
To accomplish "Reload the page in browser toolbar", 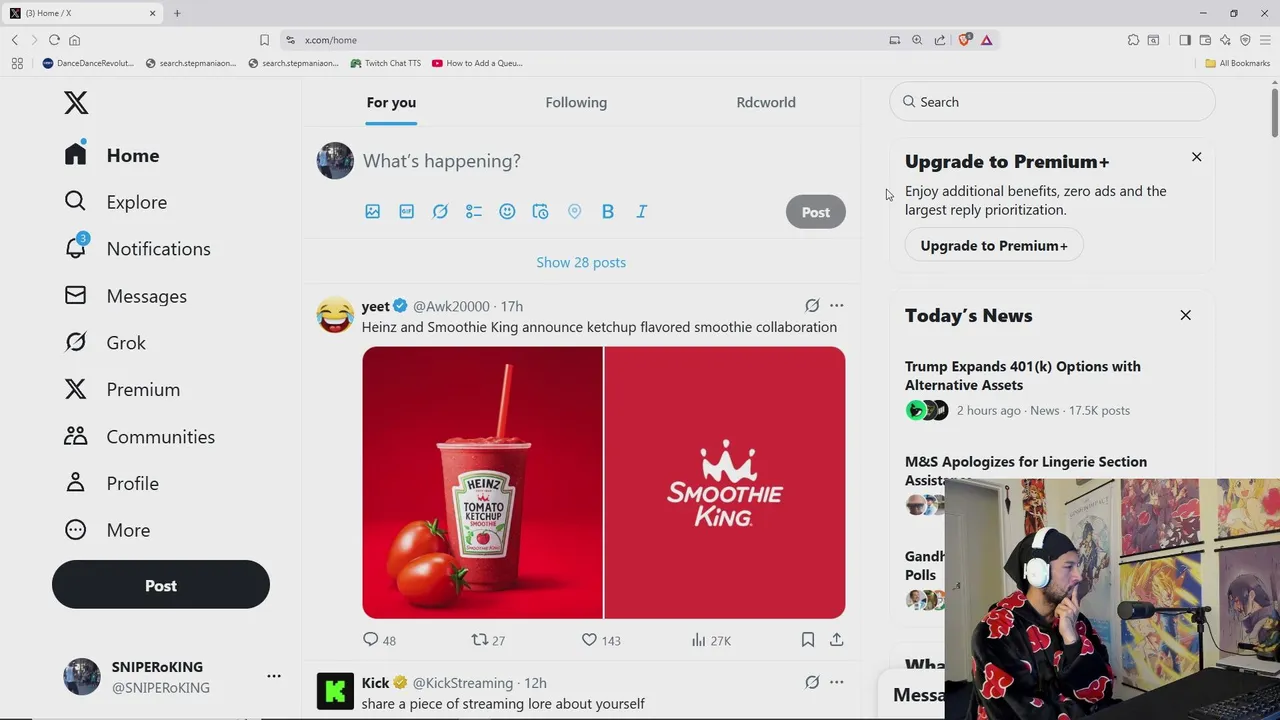I will 54,40.
